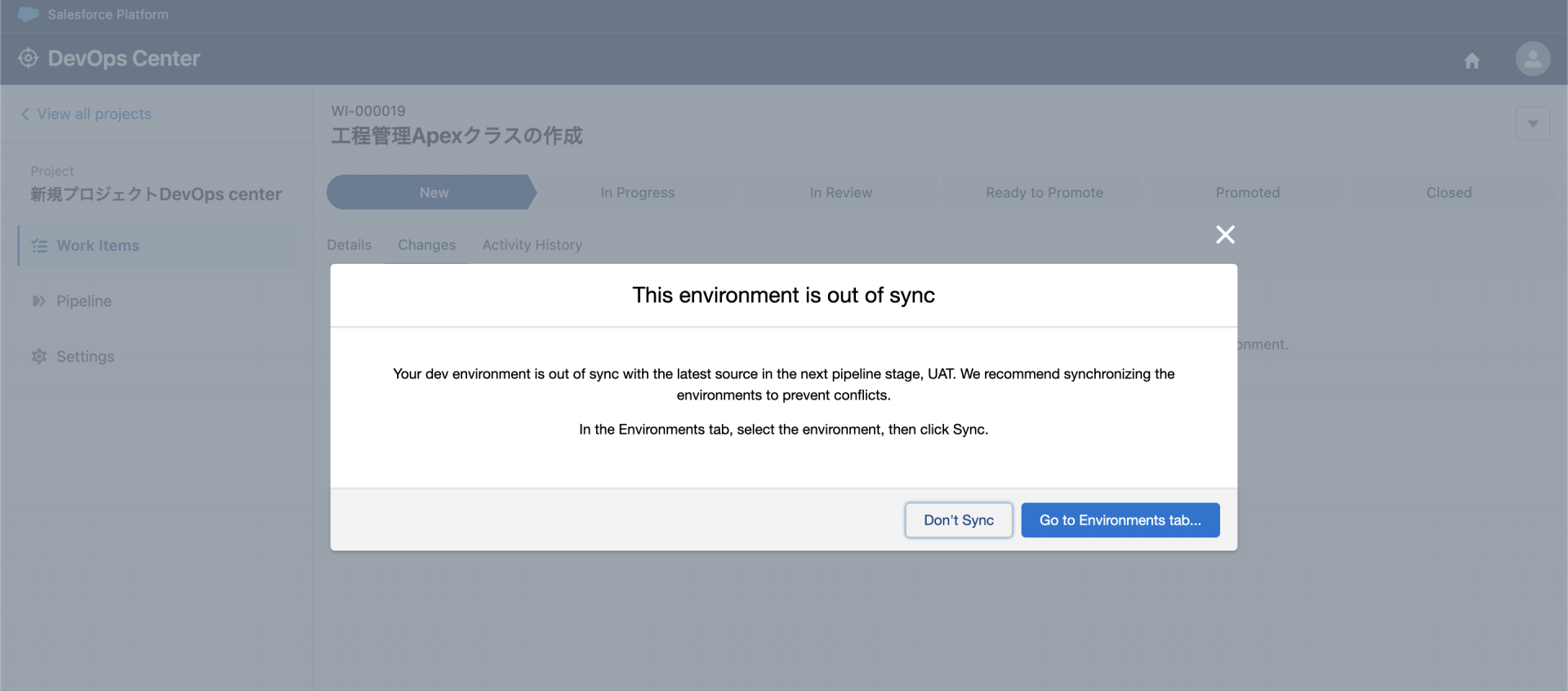
Task: Close the out of sync dialog
Action: tap(1225, 234)
